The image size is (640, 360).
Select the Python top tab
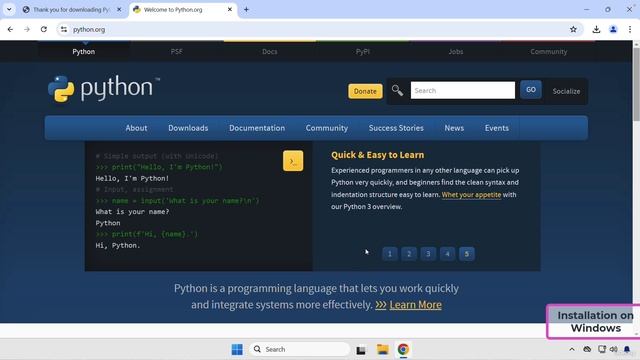tap(84, 51)
